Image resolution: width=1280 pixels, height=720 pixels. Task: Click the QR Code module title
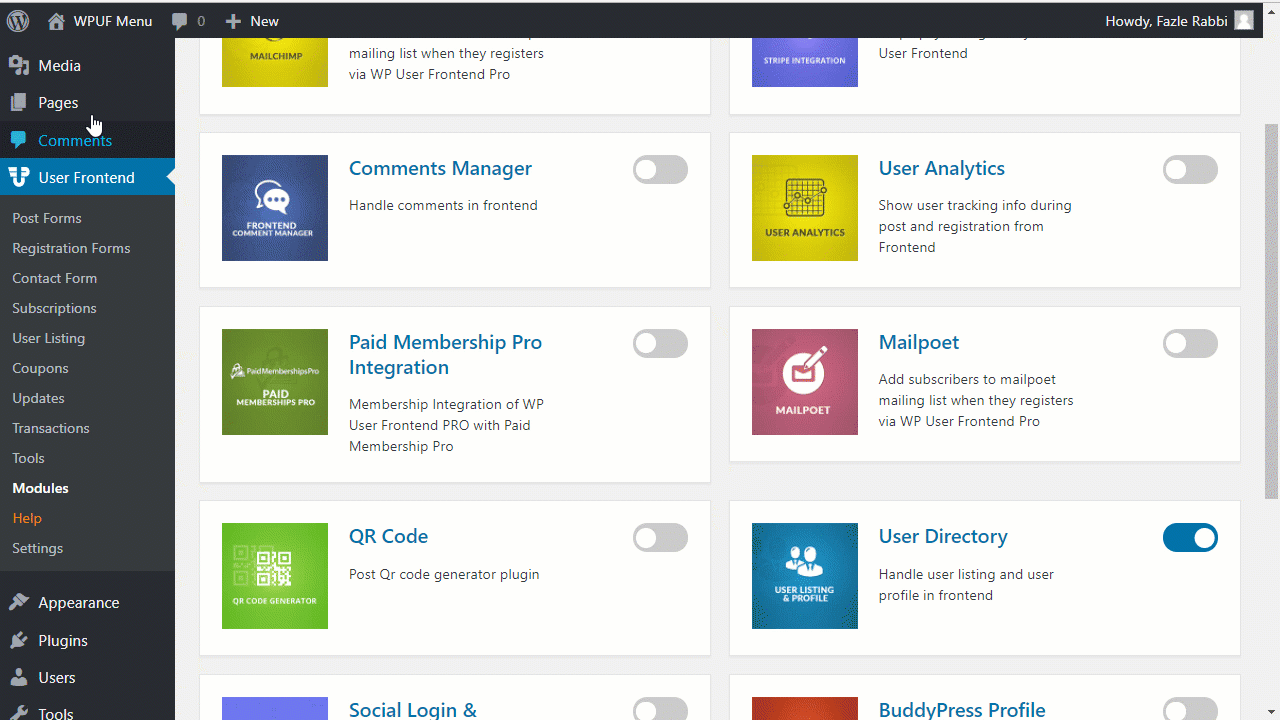point(388,537)
